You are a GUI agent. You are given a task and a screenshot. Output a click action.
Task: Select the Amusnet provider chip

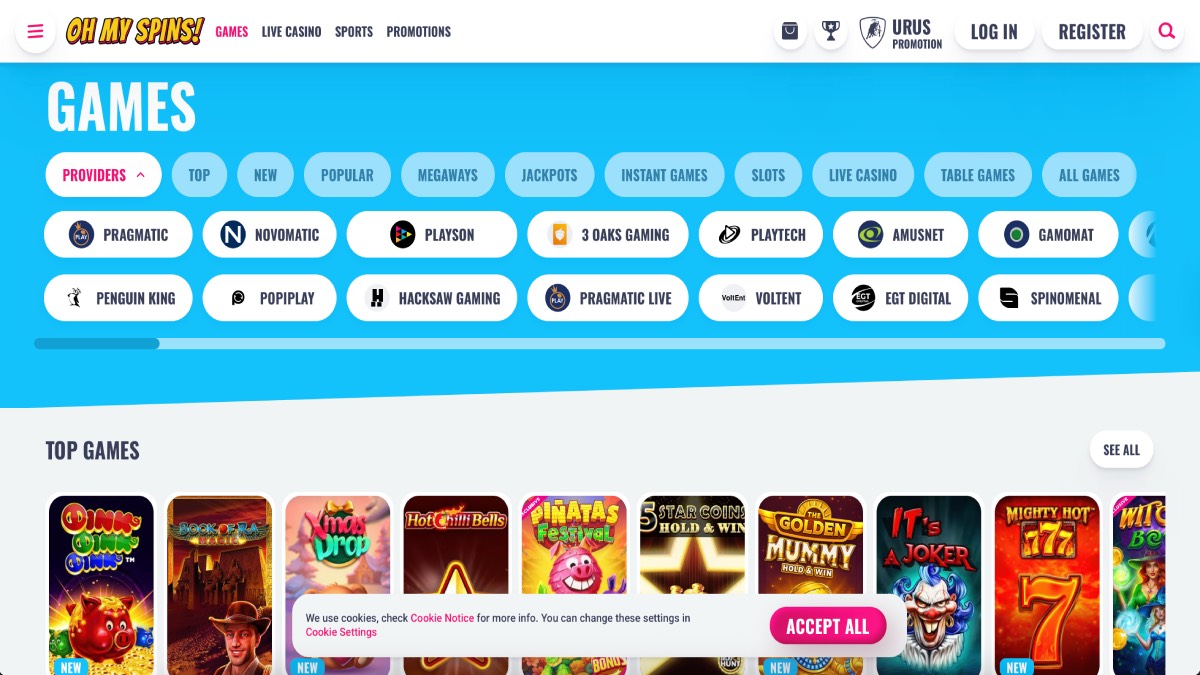[x=900, y=235]
